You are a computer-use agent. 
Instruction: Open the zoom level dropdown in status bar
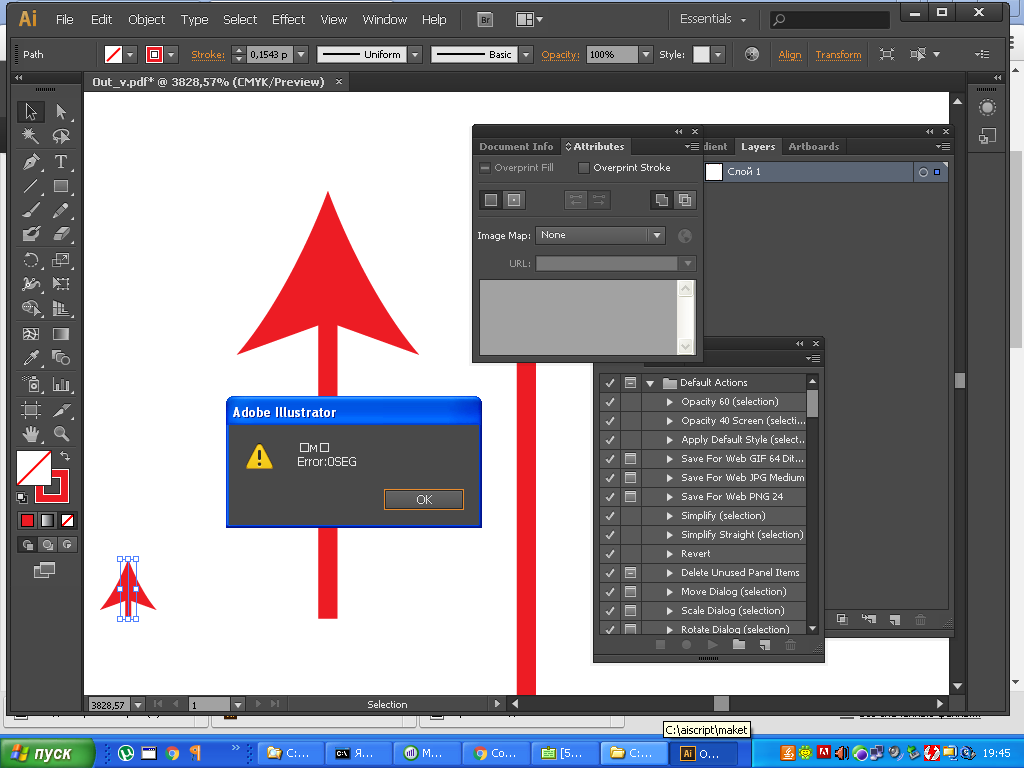pos(138,705)
